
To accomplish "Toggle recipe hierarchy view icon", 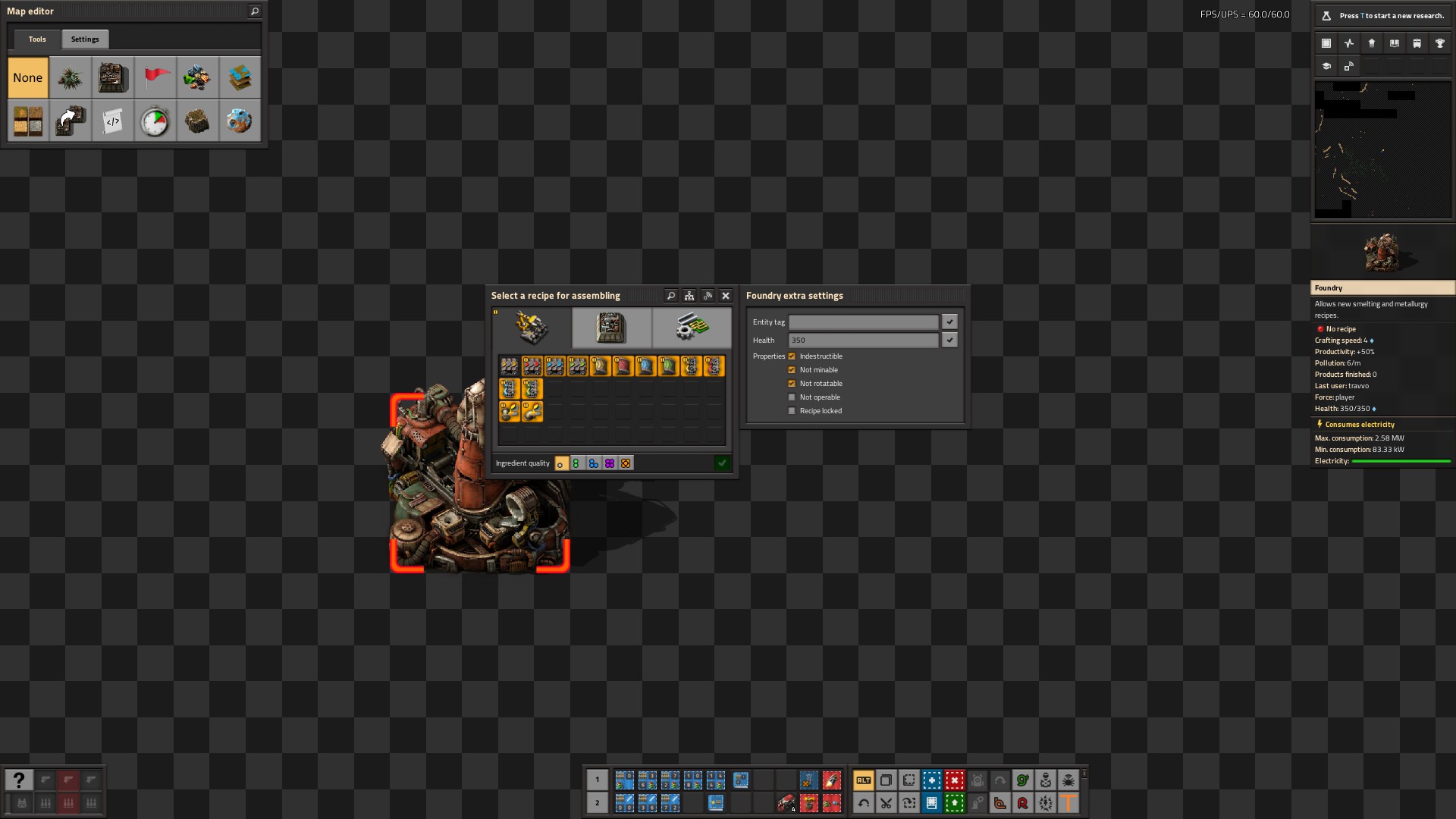I will pyautogui.click(x=689, y=296).
